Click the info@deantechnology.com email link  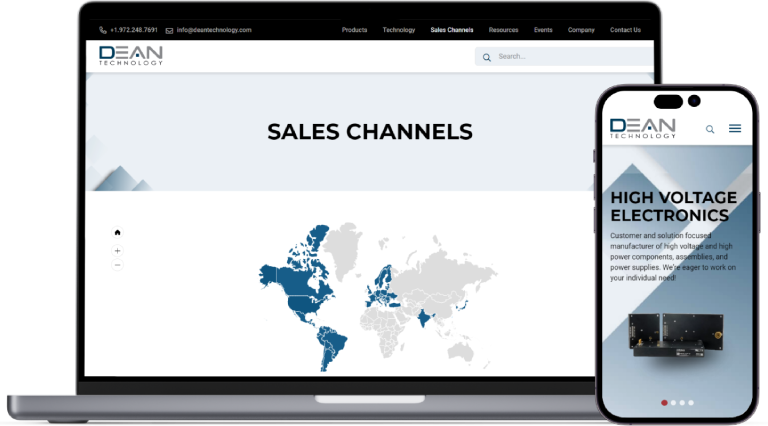click(214, 30)
